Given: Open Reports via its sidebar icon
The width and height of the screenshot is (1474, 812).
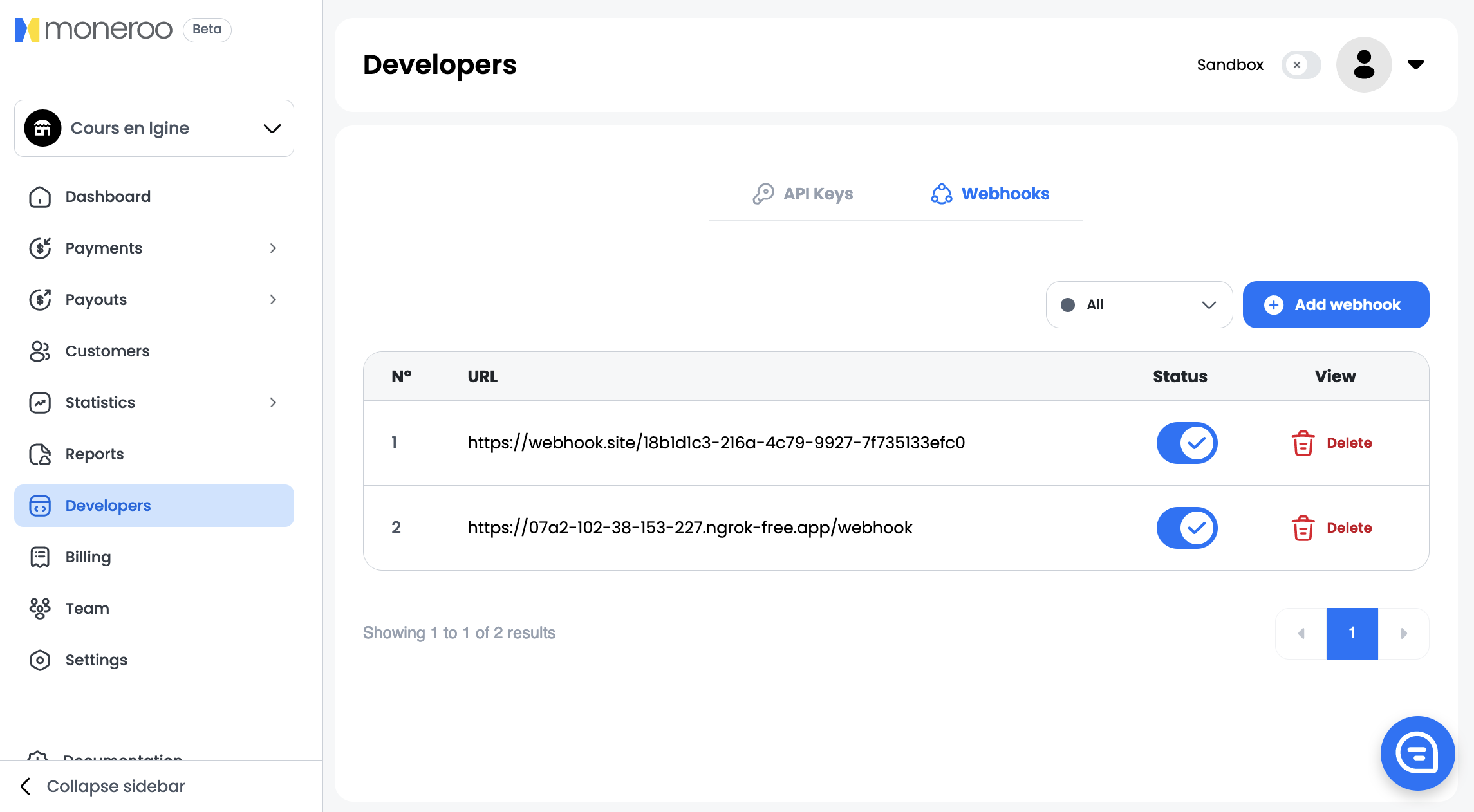Looking at the screenshot, I should click(40, 454).
